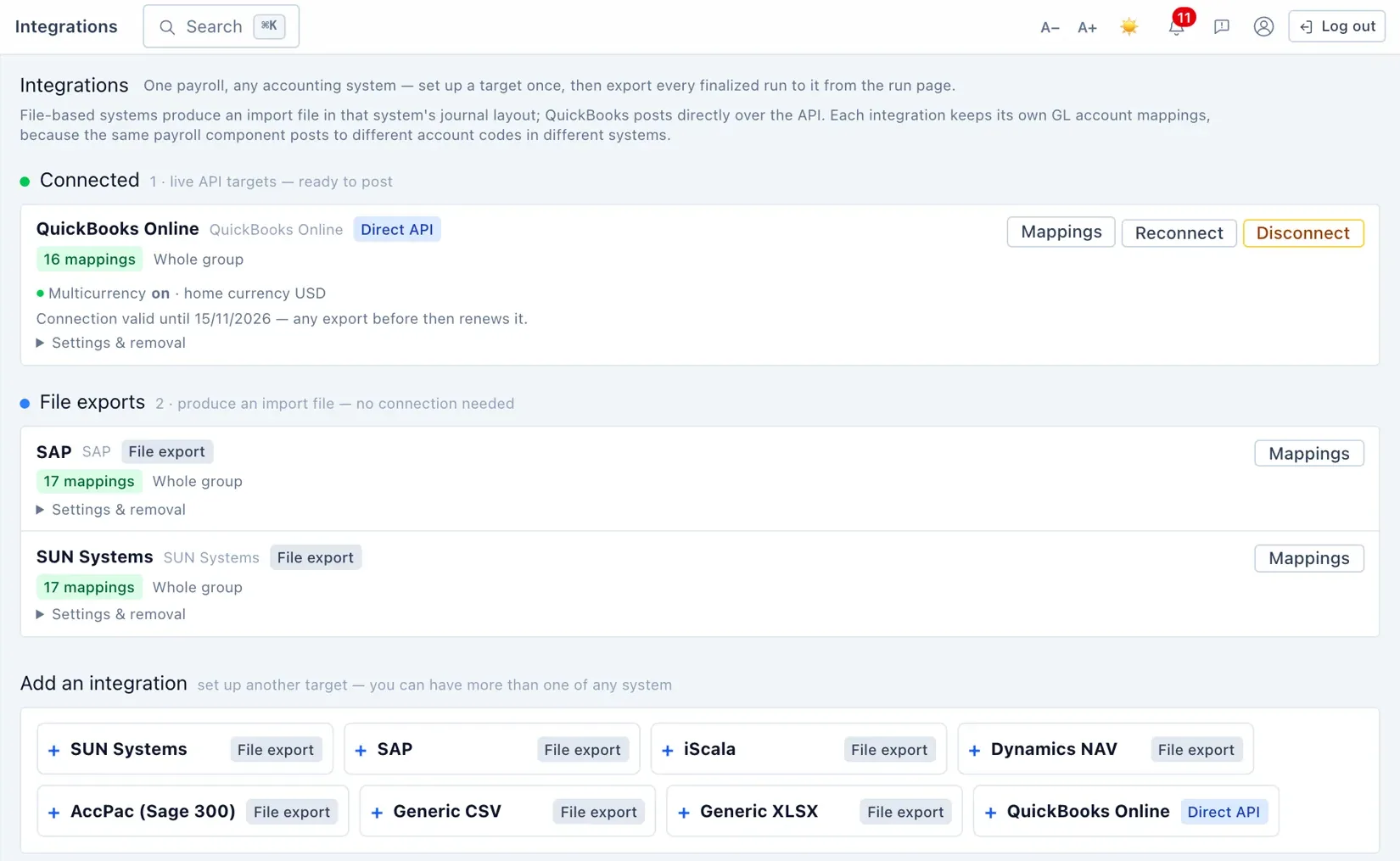Click the 'Connection valid until 15/11/2026' text

[x=282, y=319]
